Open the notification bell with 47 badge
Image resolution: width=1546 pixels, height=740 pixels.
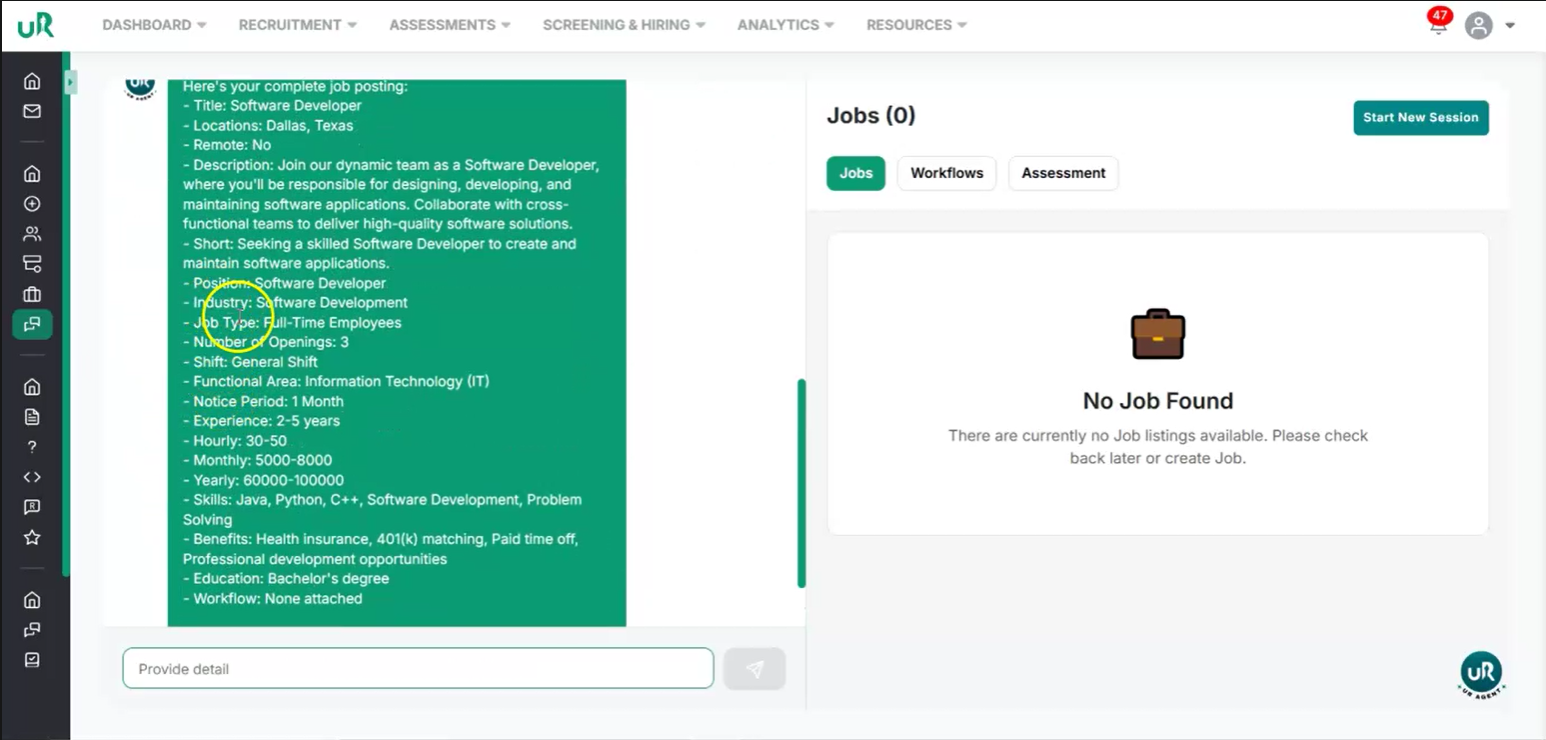point(1438,25)
